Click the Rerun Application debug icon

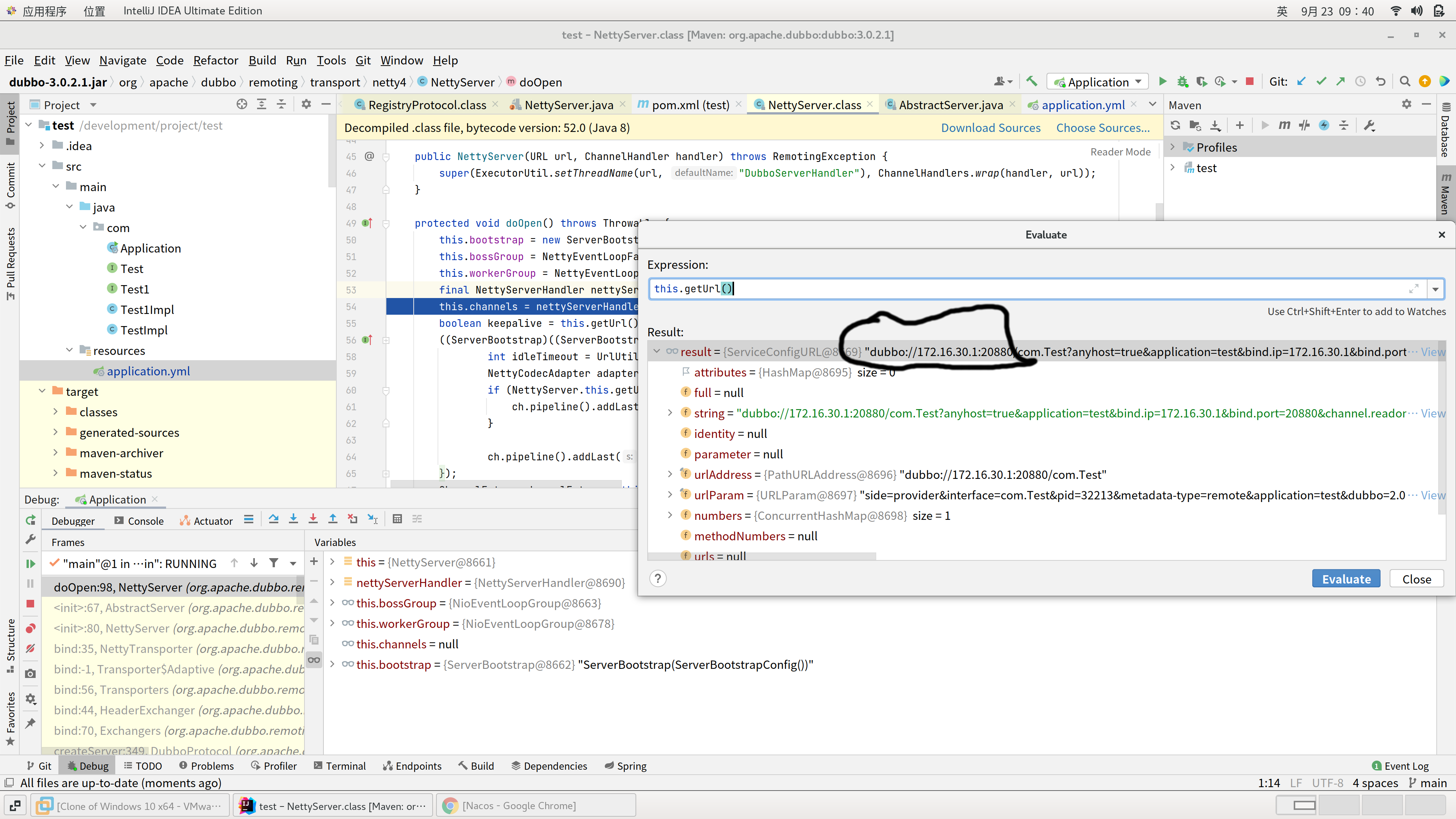(30, 520)
